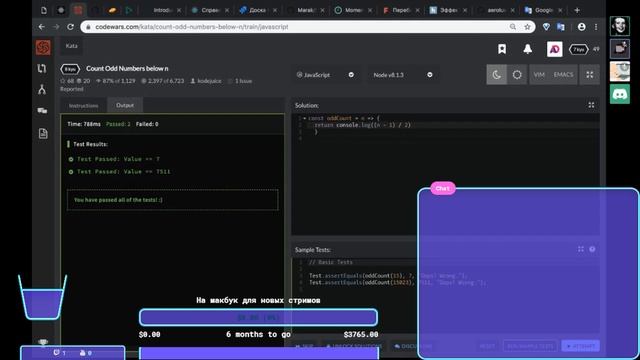This screenshot has width=640, height=360.
Task: Go back in the browser
Action: pos(41,27)
